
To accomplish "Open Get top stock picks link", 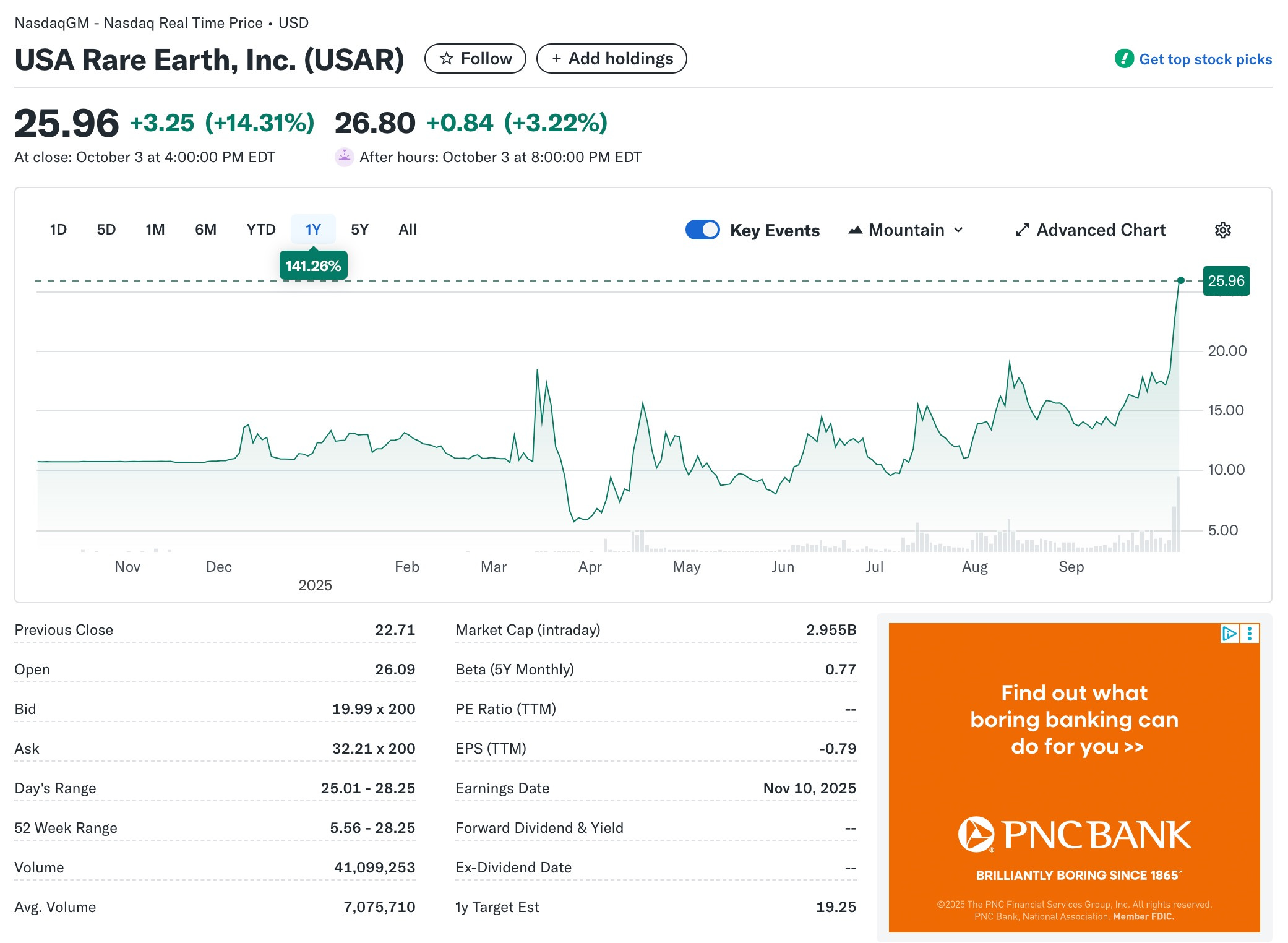I will point(1204,59).
